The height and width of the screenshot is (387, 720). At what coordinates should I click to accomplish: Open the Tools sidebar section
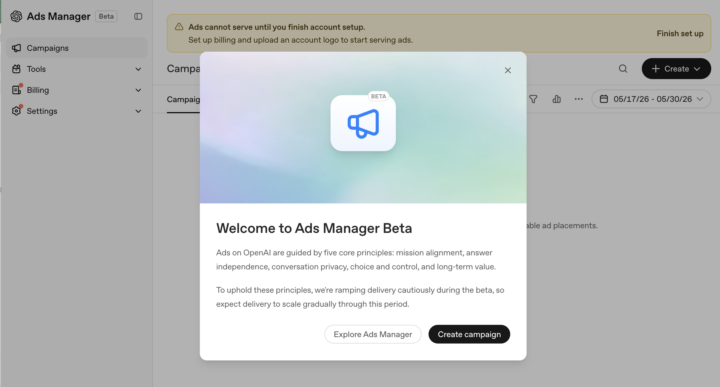click(x=77, y=69)
